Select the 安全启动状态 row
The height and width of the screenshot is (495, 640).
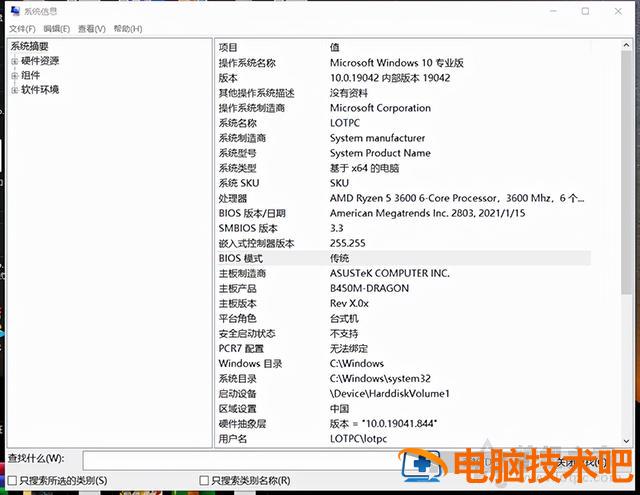(x=403, y=334)
